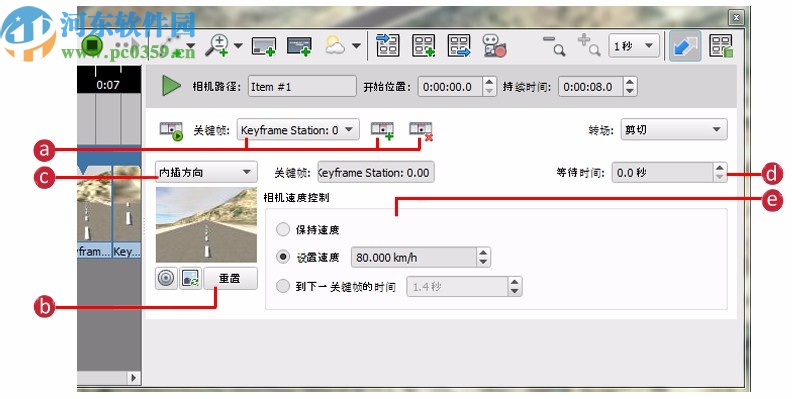Click the target look-at icon below preview

click(x=166, y=278)
